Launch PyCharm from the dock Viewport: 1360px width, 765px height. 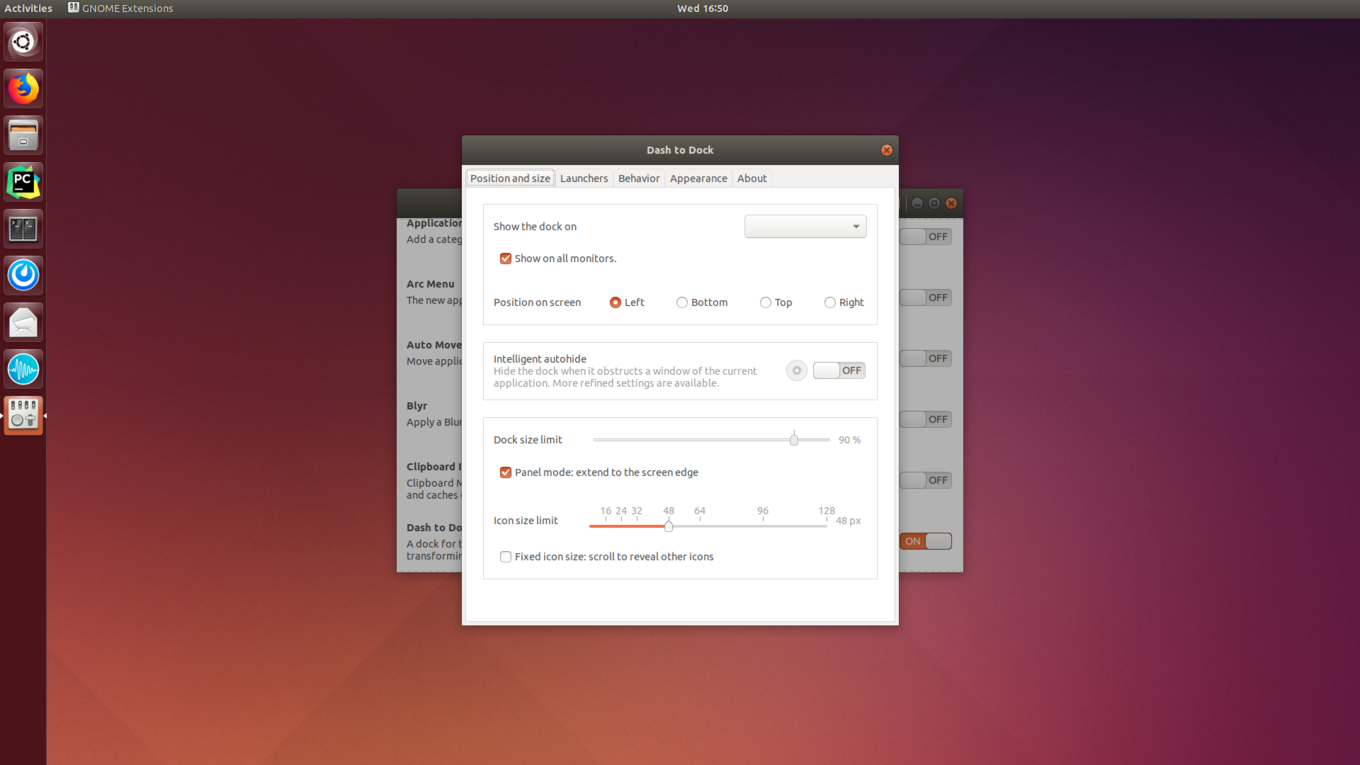tap(23, 182)
